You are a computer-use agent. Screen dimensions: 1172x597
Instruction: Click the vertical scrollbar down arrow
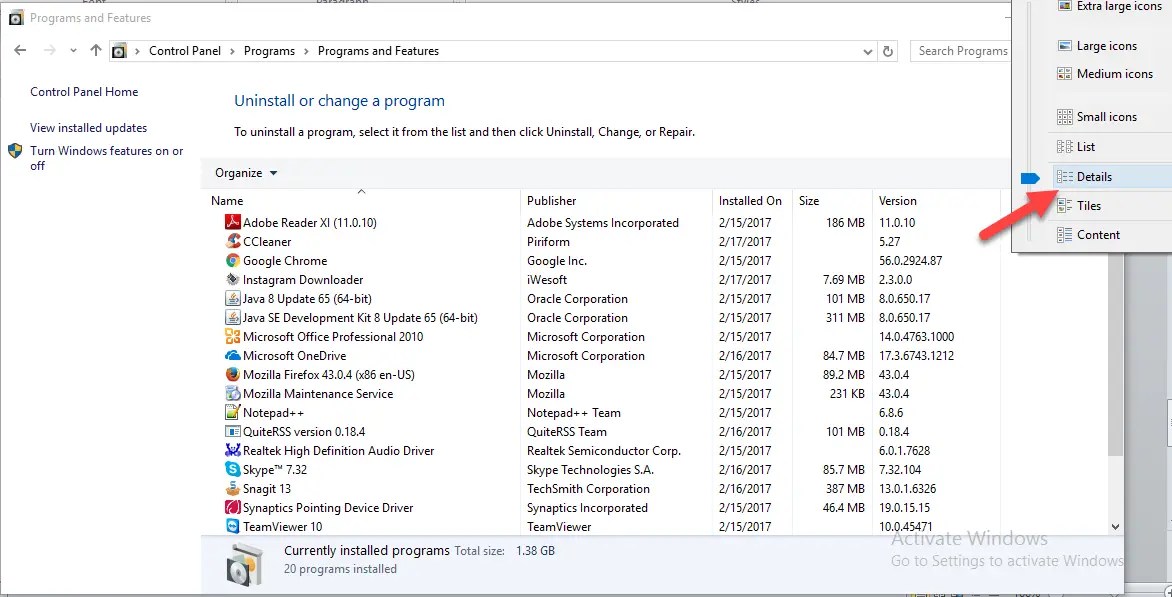click(1113, 526)
